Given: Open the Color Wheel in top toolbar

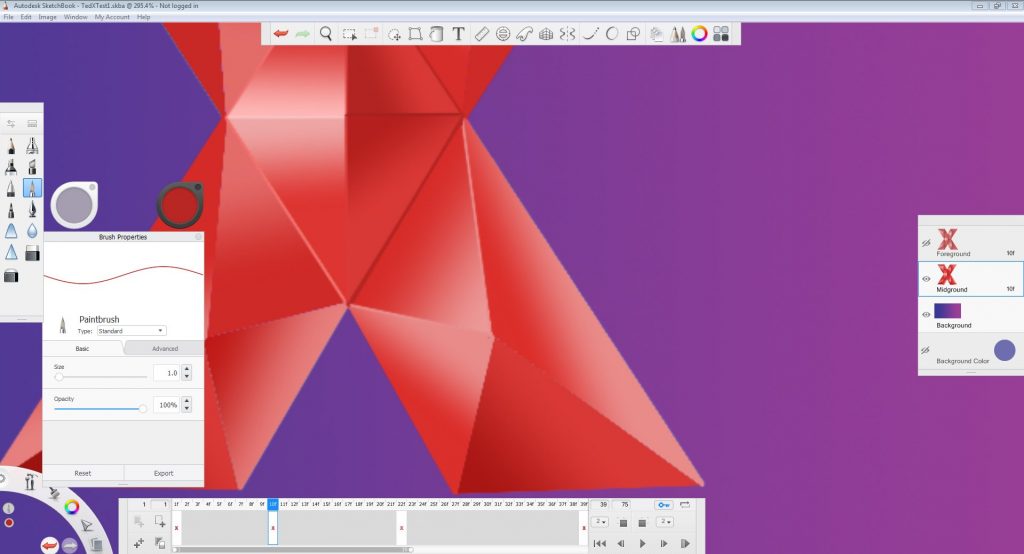Looking at the screenshot, I should (x=699, y=34).
